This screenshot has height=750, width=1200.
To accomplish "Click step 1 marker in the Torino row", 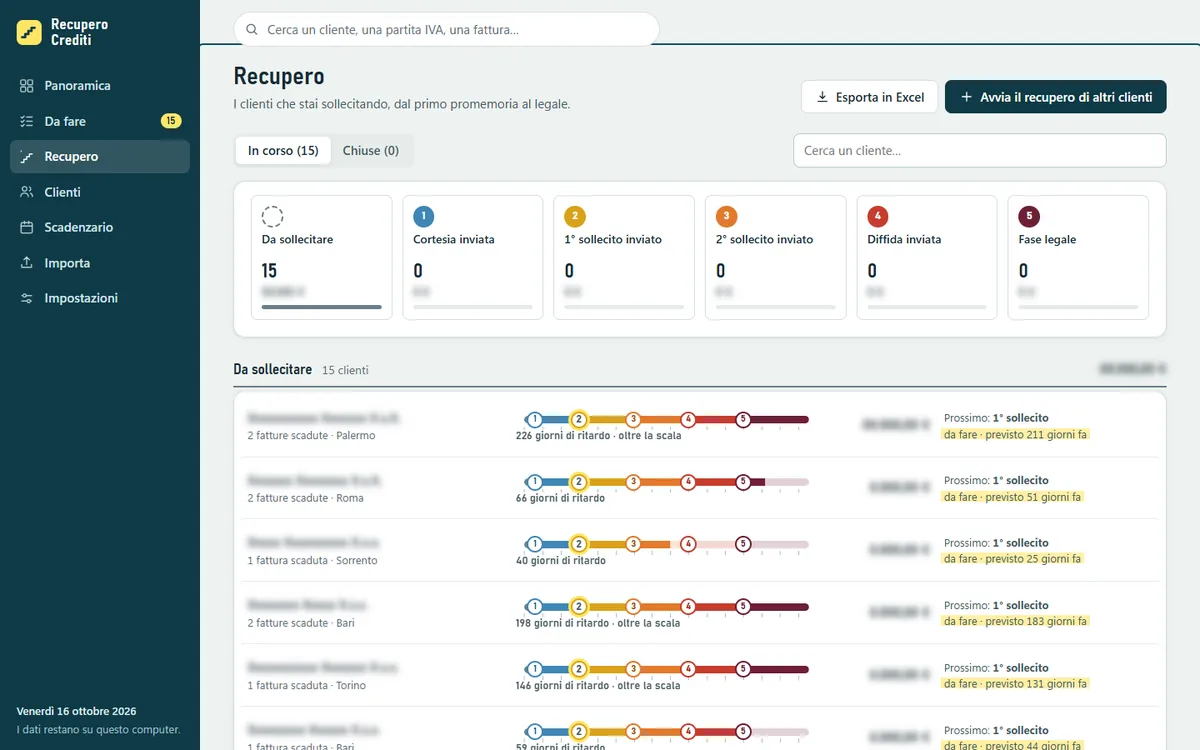I will (x=535, y=669).
